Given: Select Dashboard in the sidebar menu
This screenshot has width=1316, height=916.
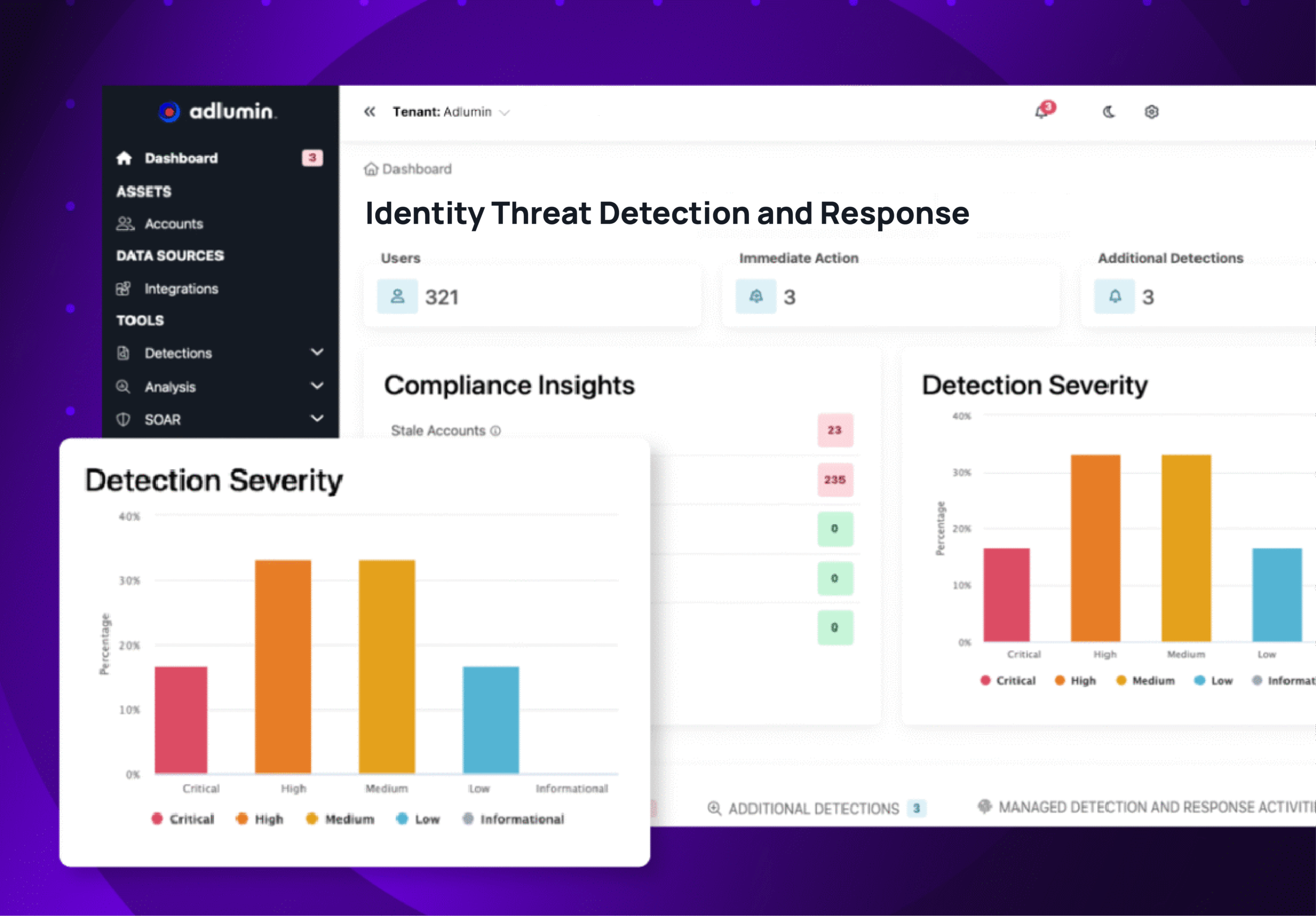Looking at the screenshot, I should click(181, 158).
